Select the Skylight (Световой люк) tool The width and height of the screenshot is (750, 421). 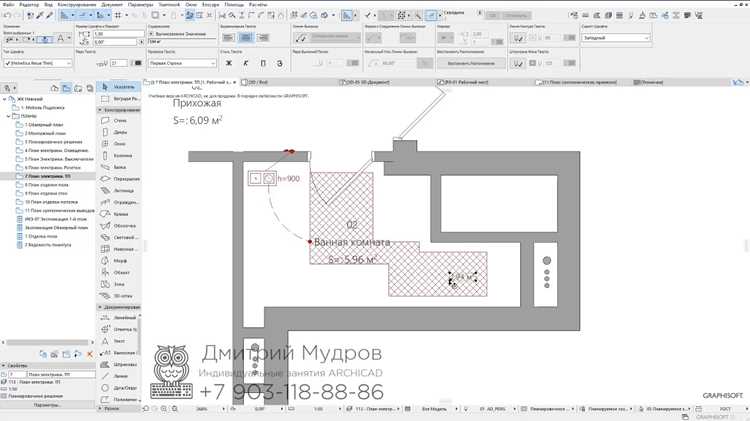pyautogui.click(x=119, y=237)
